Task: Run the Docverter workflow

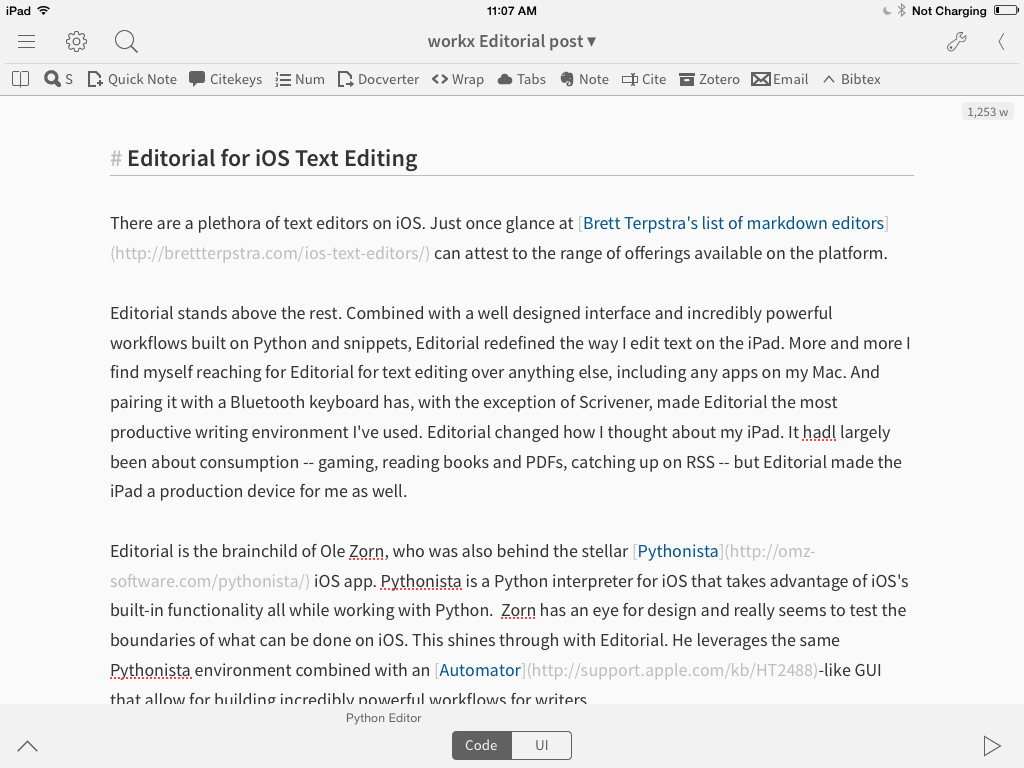Action: click(378, 79)
